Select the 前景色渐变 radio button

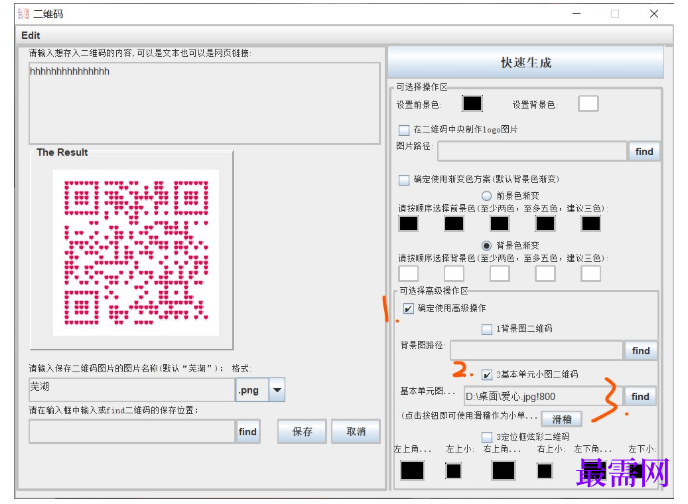[x=487, y=196]
